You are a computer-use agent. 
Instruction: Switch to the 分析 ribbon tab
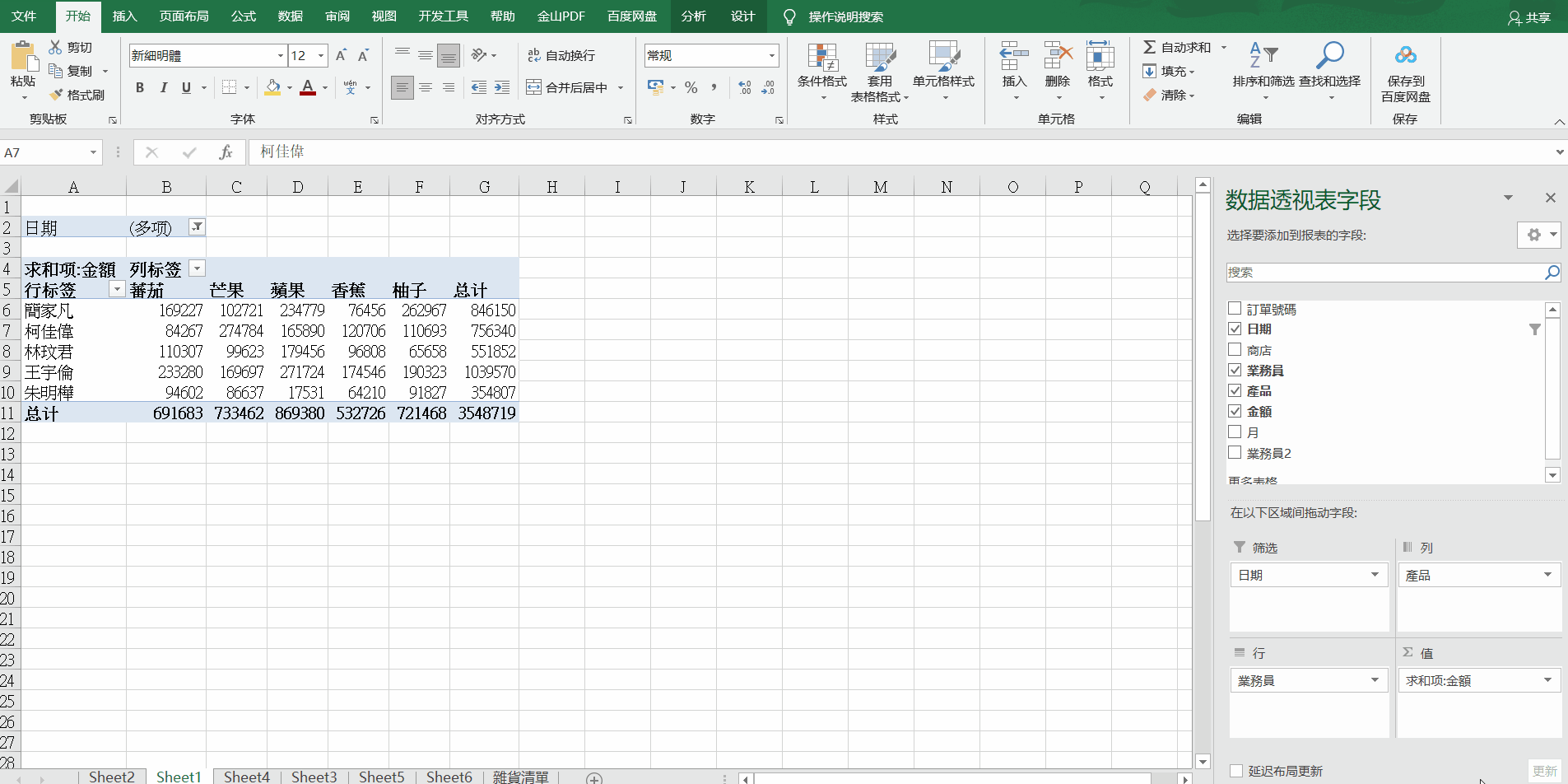[x=693, y=16]
